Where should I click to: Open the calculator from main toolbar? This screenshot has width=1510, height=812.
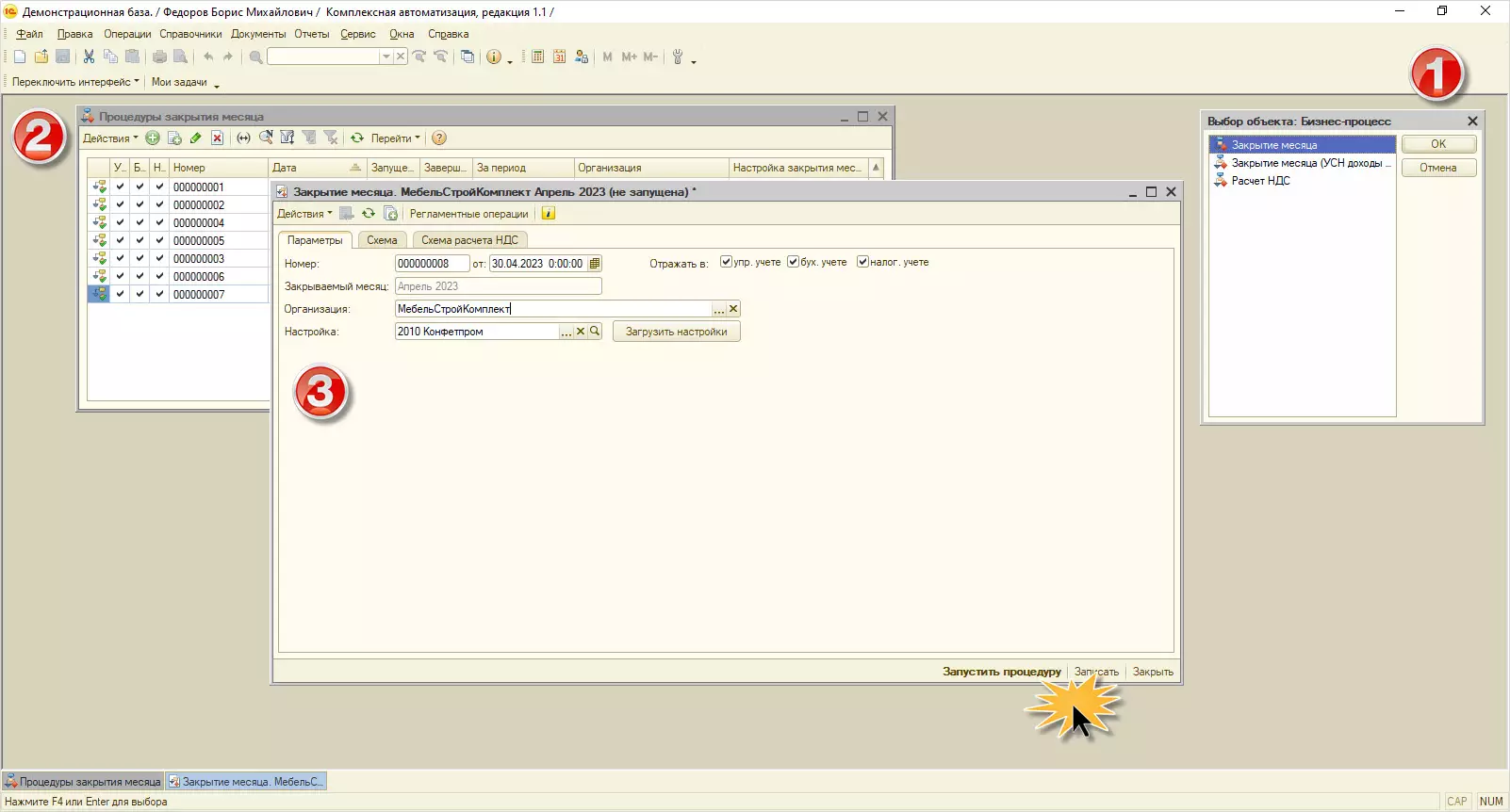[537, 57]
